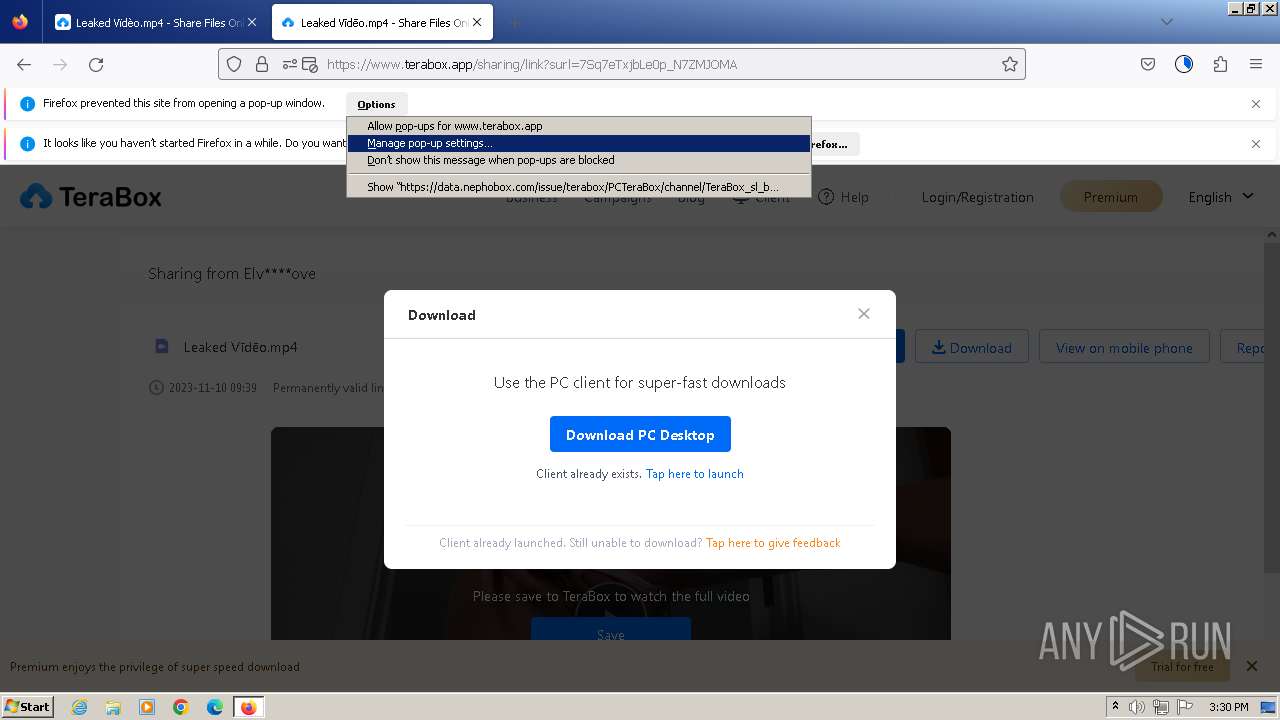Click the list all tabs chevron

point(1166,22)
